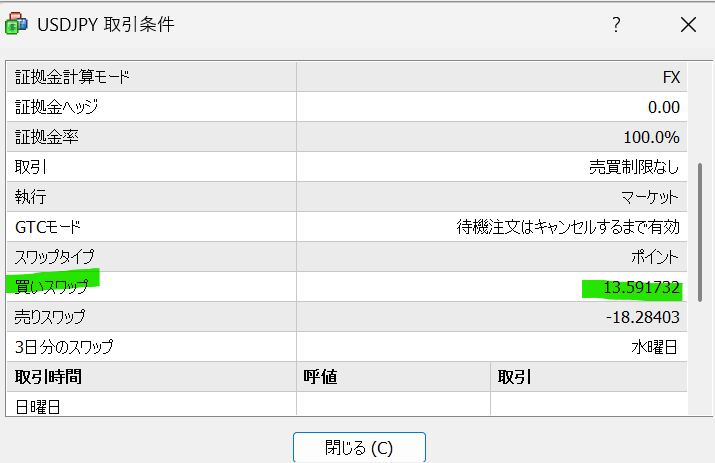Click the 取引 column header

(514, 376)
